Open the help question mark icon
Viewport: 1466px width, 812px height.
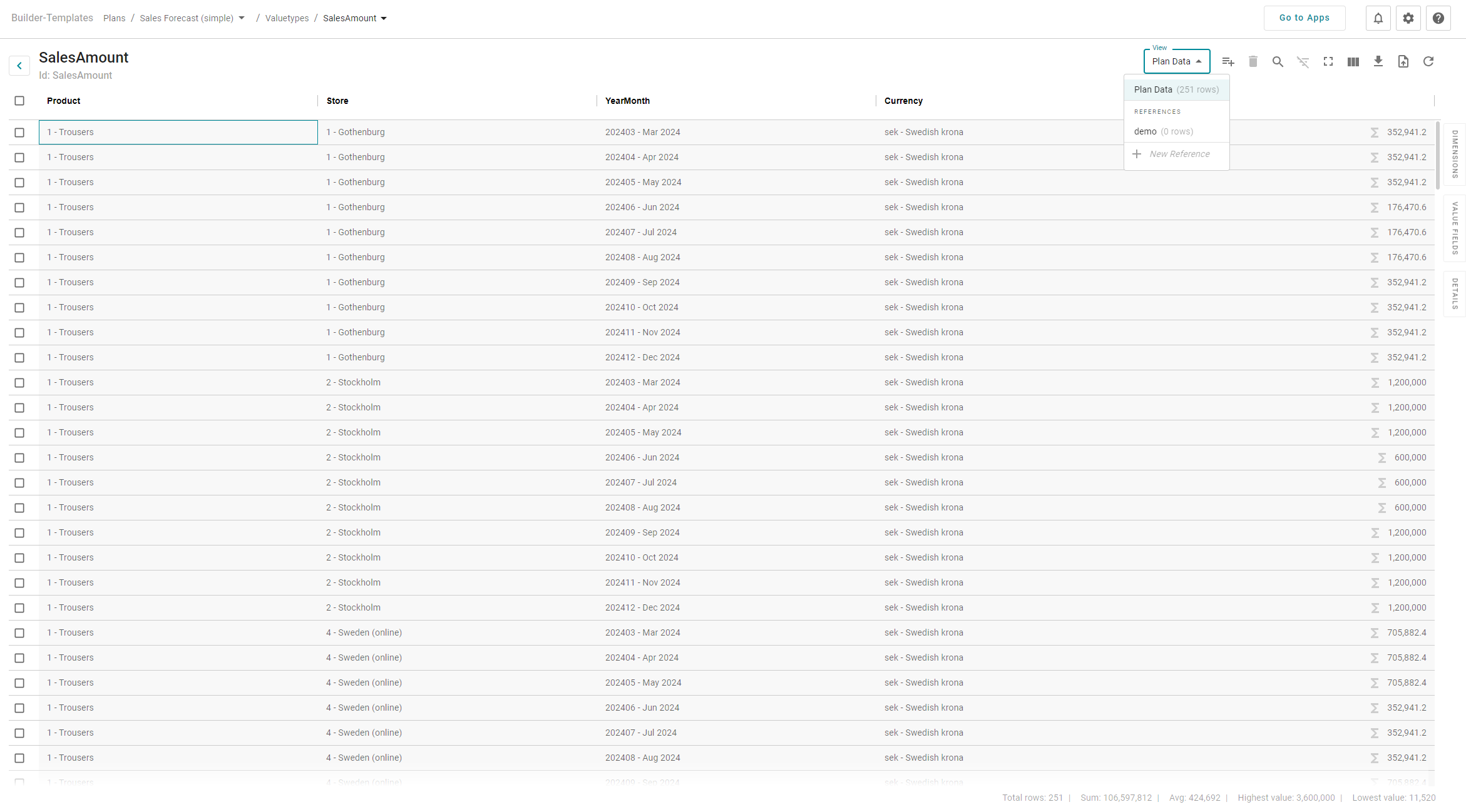[x=1438, y=18]
